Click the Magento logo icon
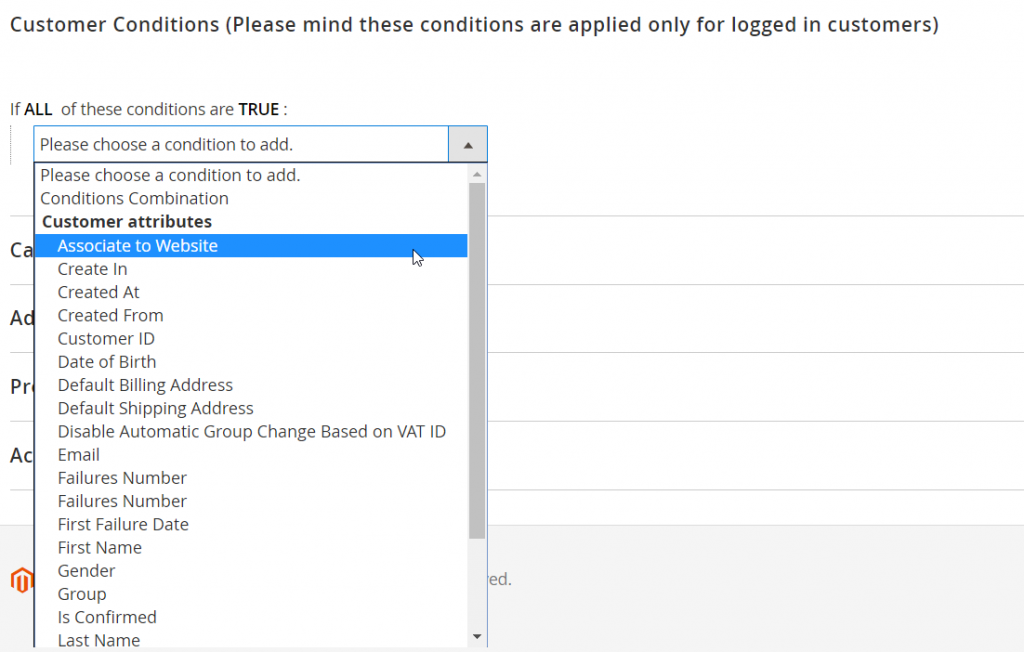Screen dimensions: 1024x652 click(21, 580)
